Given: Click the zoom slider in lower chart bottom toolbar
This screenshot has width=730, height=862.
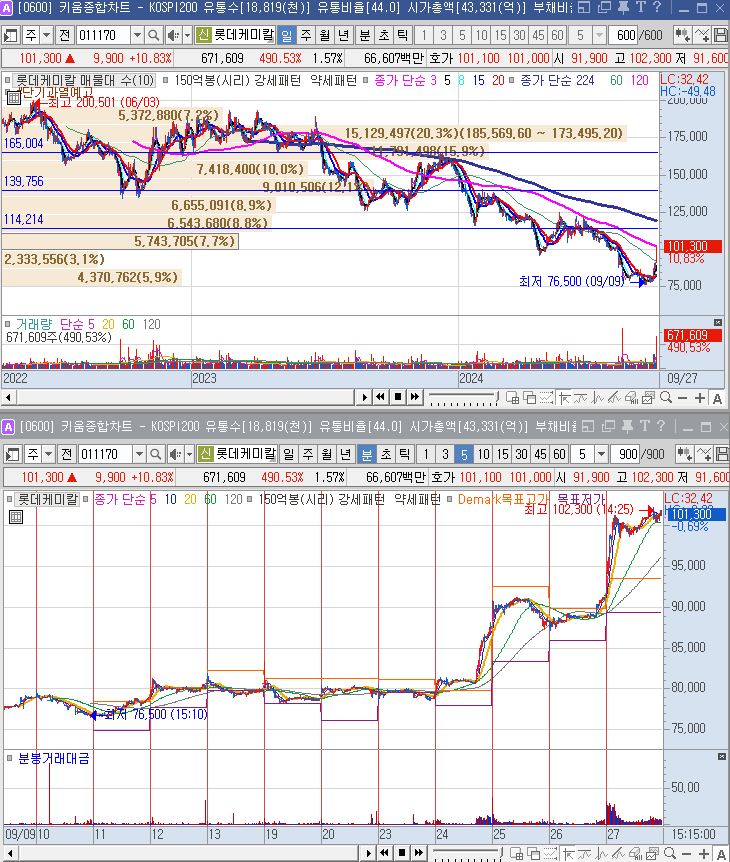Looking at the screenshot, I should tap(467, 853).
